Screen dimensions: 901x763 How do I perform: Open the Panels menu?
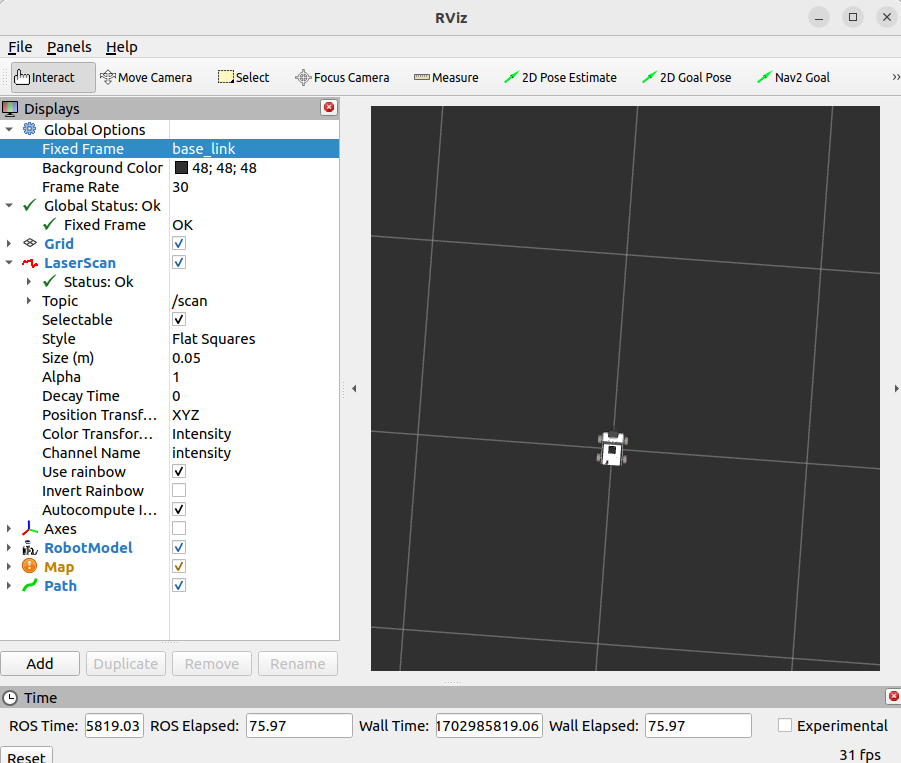pyautogui.click(x=69, y=47)
